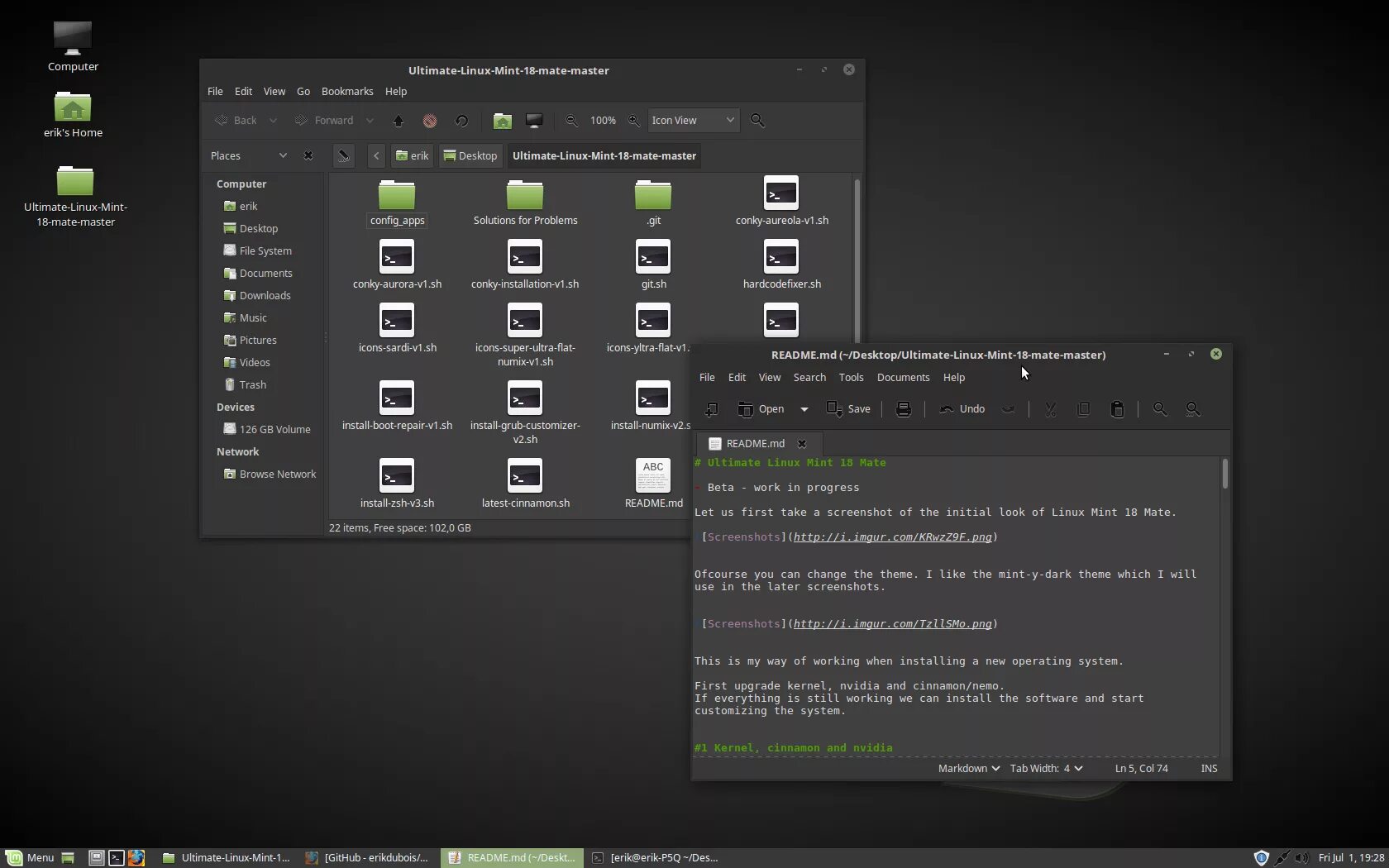Click the find magnifier in the editor toolbar
1389x868 pixels.
click(x=1160, y=409)
